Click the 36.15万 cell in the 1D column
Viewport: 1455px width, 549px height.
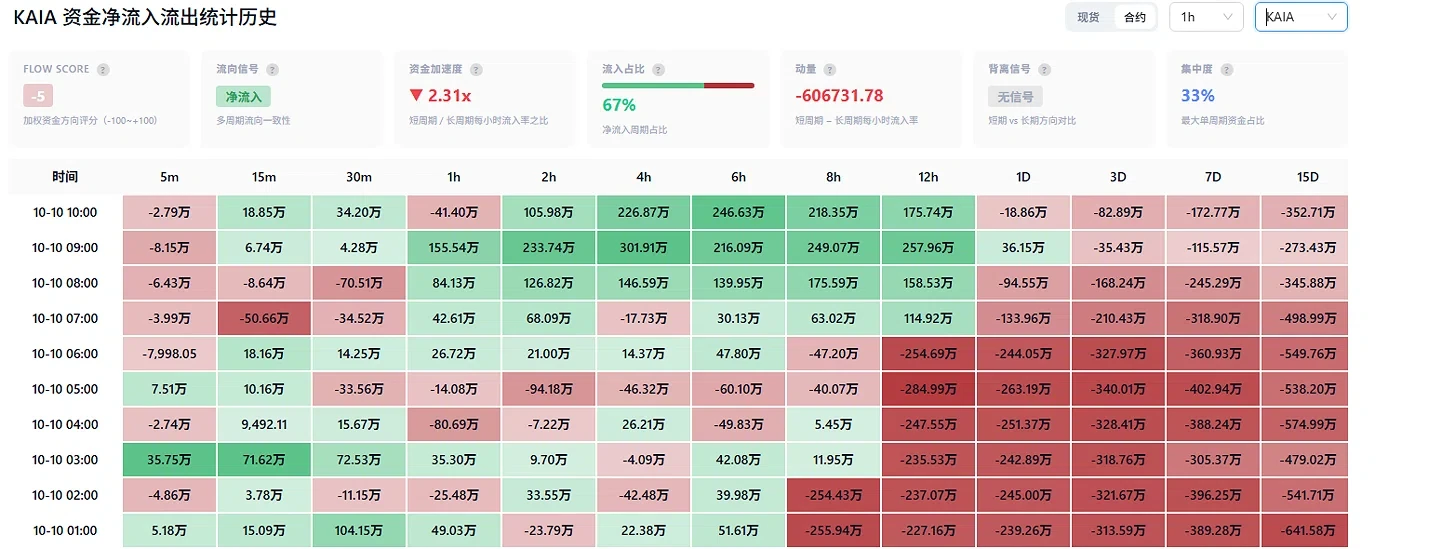click(x=1023, y=248)
